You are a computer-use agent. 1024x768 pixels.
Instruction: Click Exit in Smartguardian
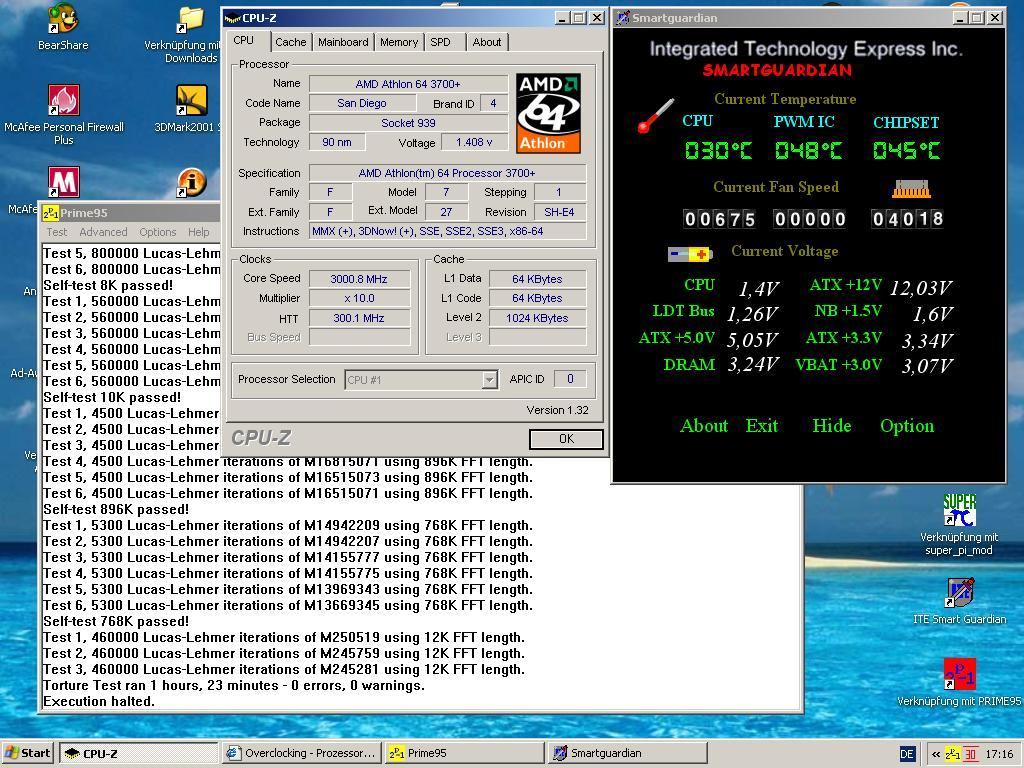761,426
